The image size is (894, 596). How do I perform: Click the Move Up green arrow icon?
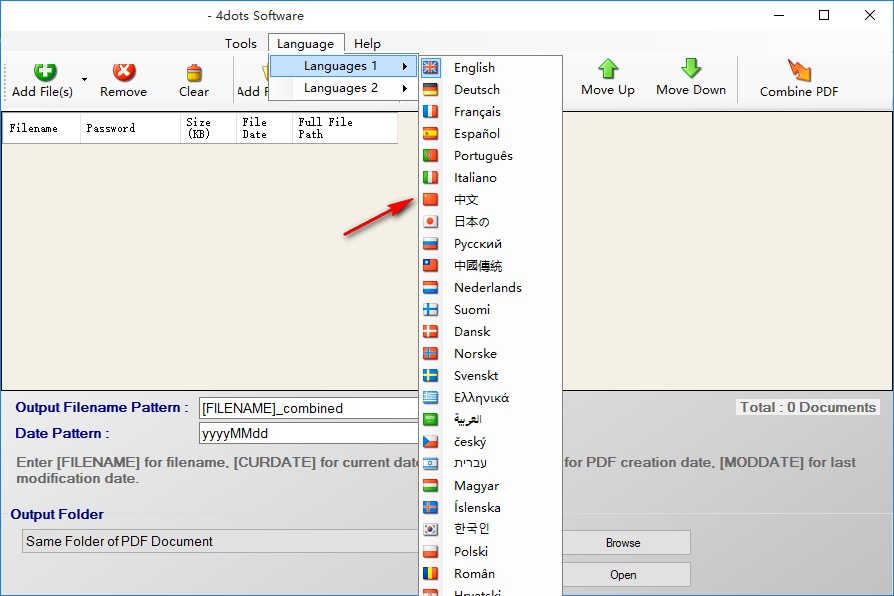(x=608, y=69)
